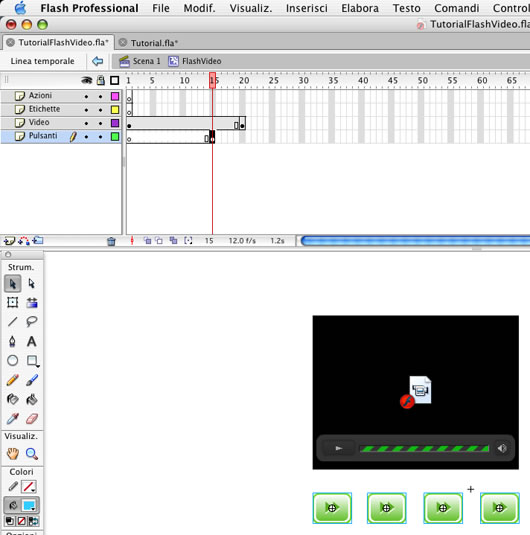Screen dimensions: 530x535
Task: Click the Delete Layer trash icon
Action: (111, 242)
